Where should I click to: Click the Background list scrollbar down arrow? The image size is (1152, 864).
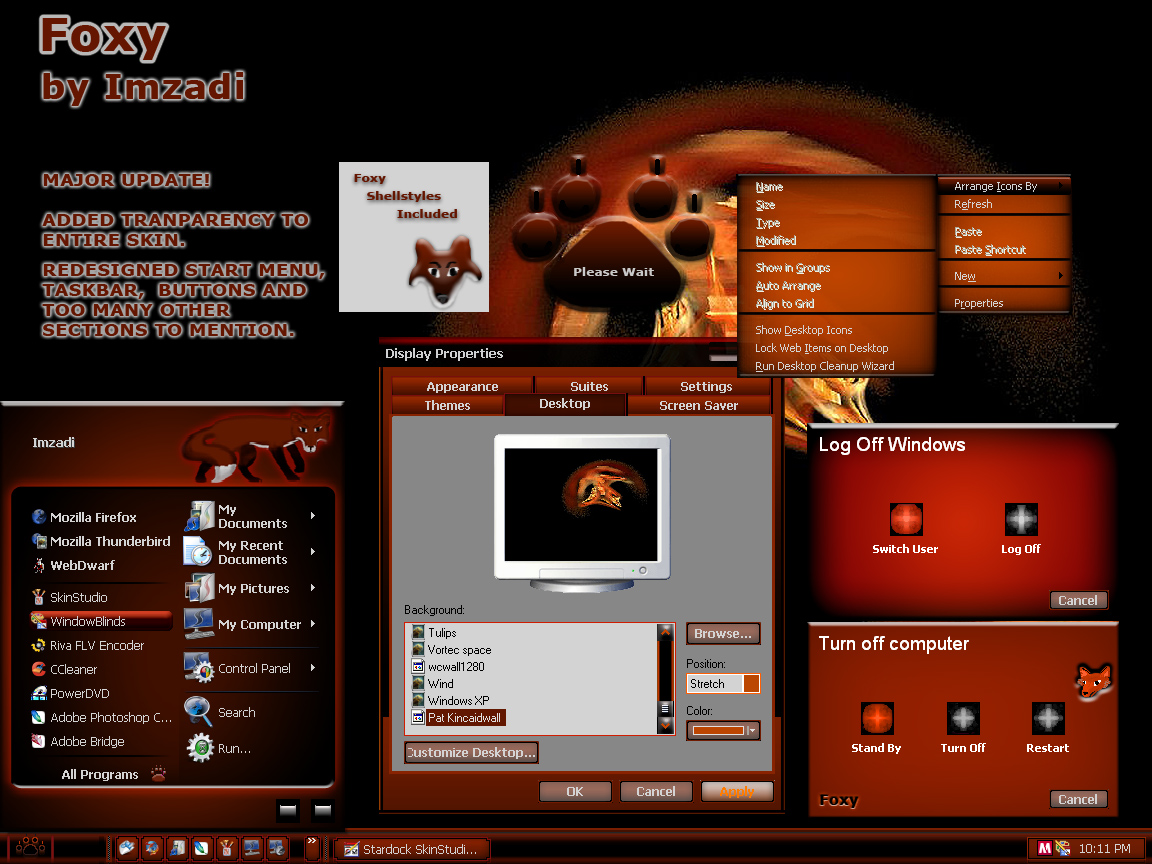tap(666, 725)
